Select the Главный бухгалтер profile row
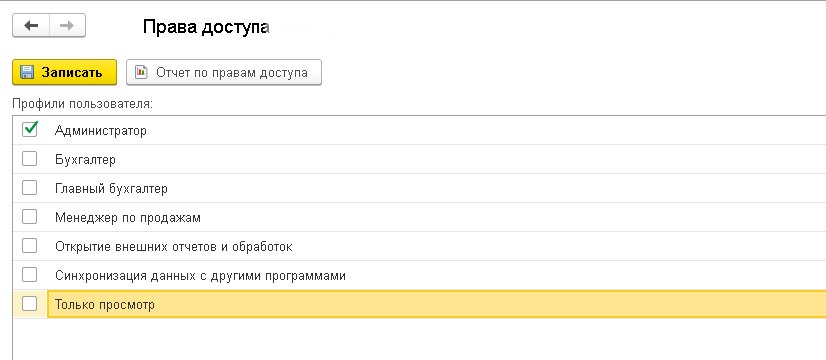Screen dimensions: 826x360 pyautogui.click(x=419, y=188)
